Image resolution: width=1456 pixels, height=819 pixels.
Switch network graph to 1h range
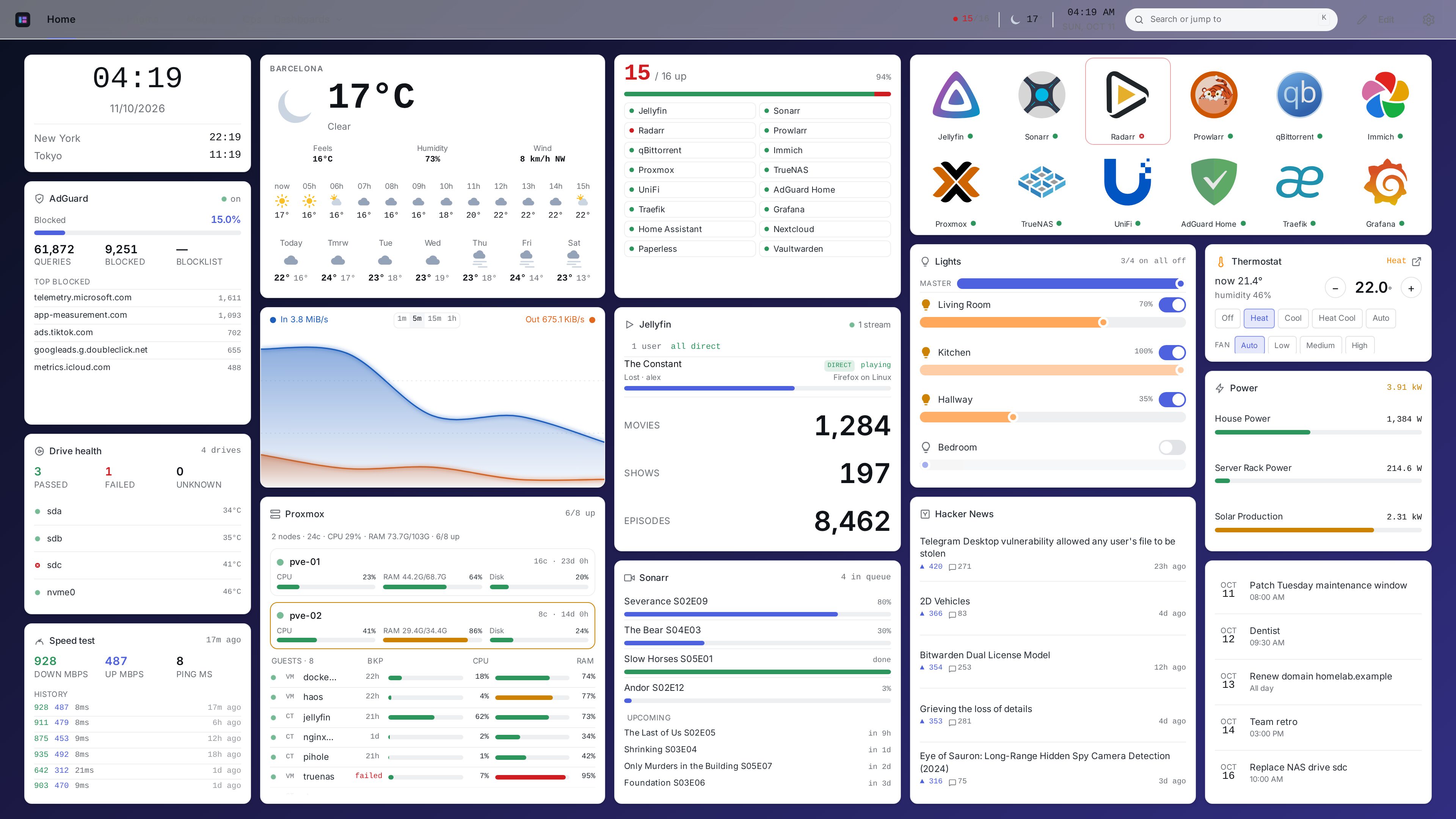click(x=452, y=319)
